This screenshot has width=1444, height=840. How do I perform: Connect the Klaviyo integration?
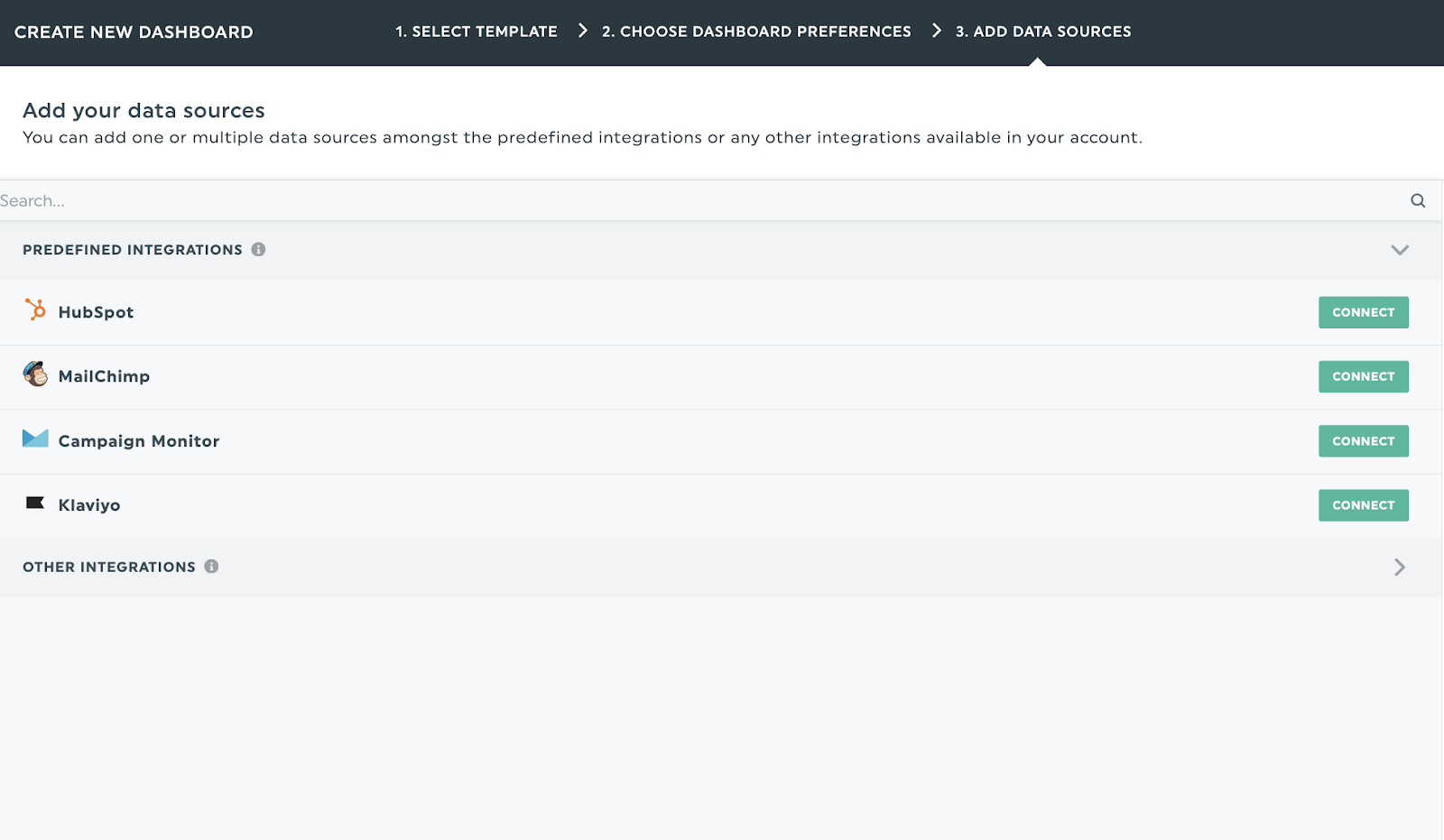(x=1364, y=505)
